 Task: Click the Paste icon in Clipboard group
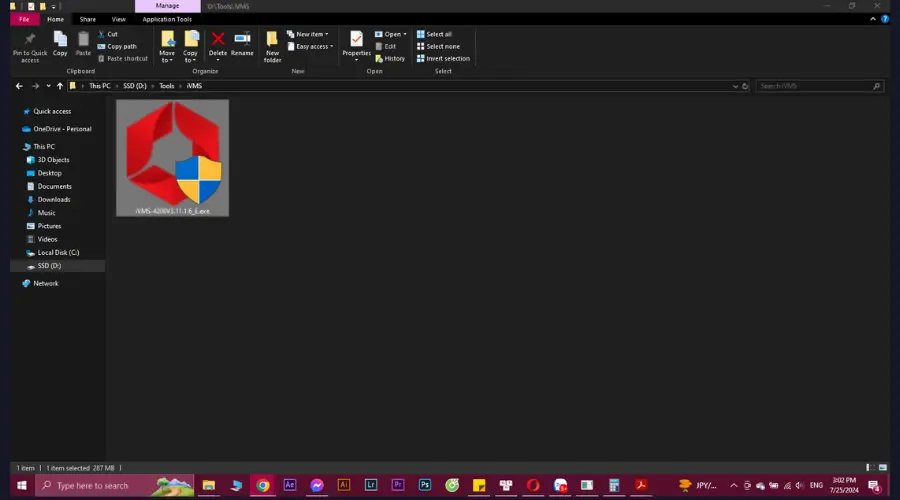coord(83,44)
